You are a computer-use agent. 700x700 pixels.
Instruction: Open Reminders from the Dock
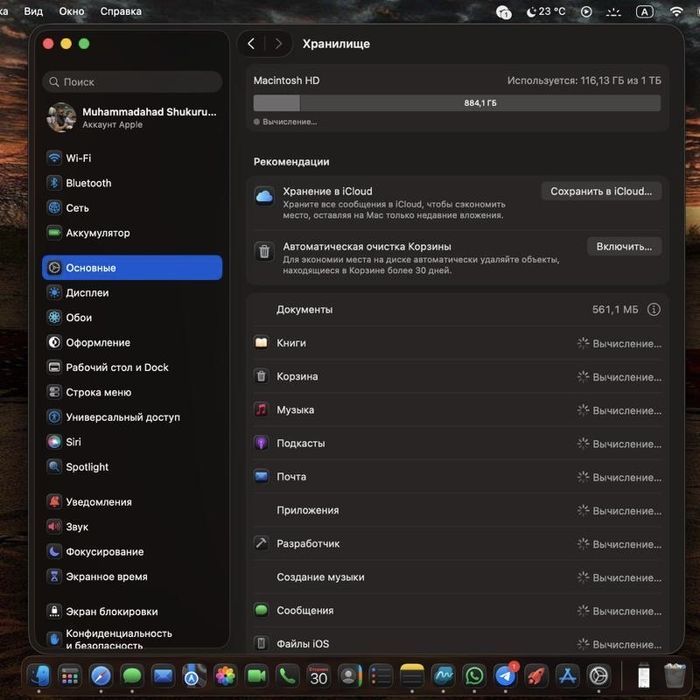click(381, 676)
